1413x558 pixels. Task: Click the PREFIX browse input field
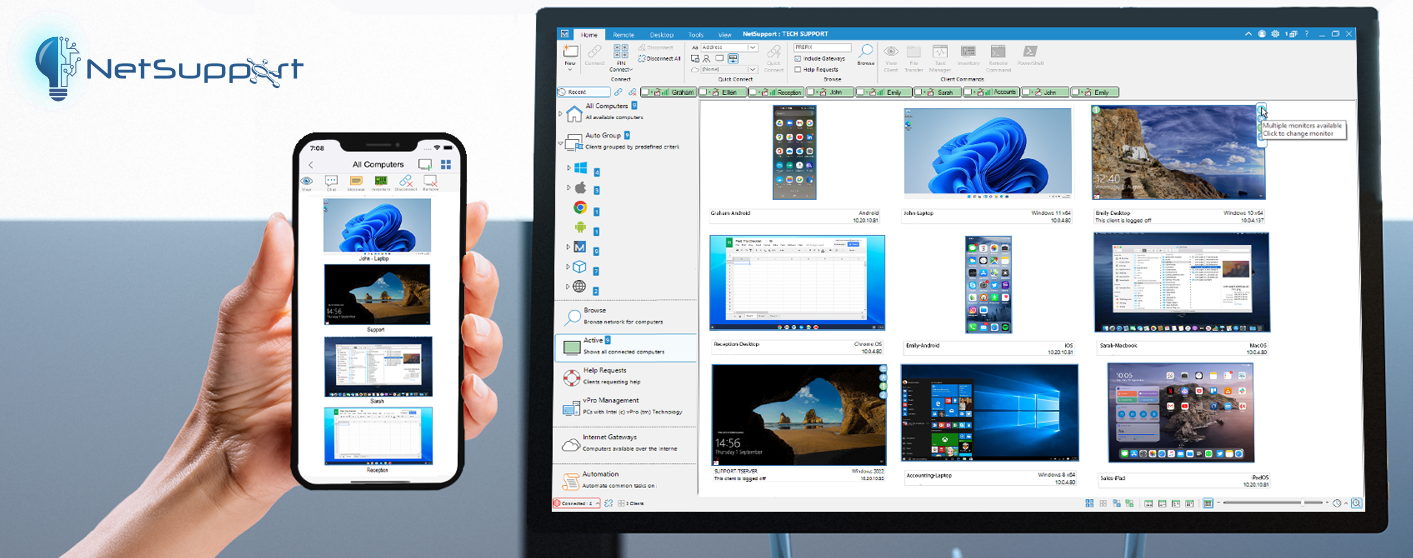[822, 47]
